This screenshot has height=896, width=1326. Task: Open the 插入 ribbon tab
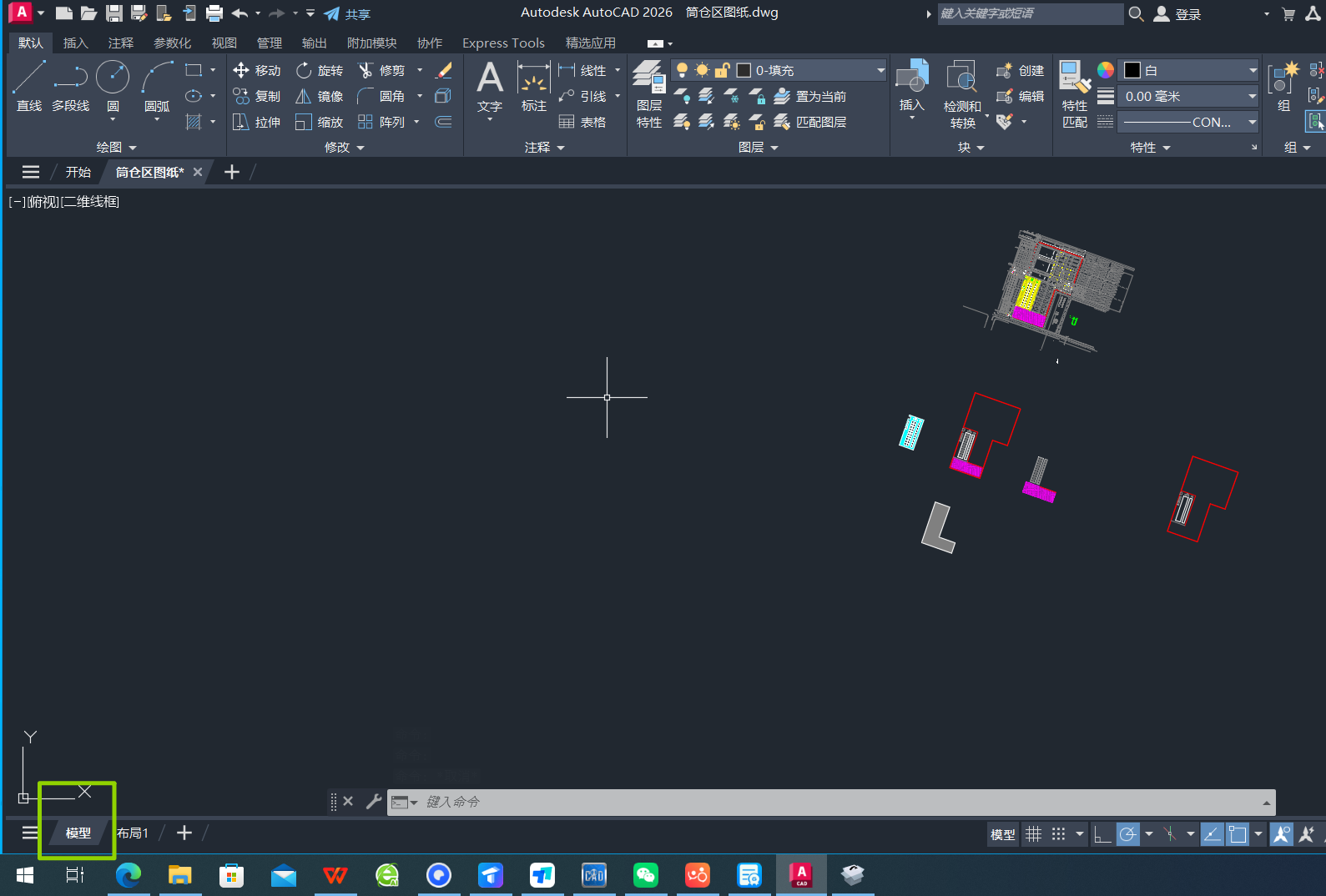click(x=75, y=43)
